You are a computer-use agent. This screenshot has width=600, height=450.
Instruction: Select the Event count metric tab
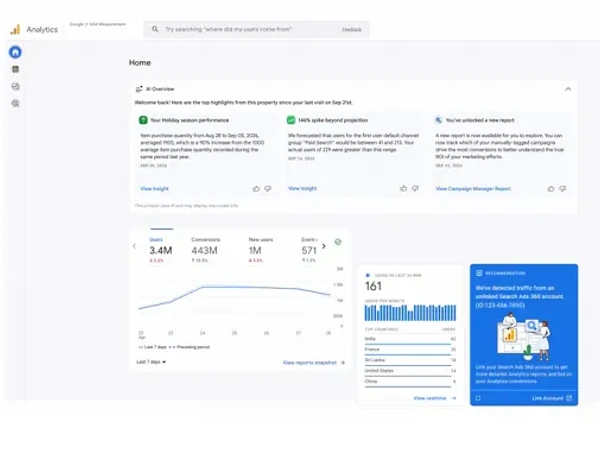click(309, 249)
